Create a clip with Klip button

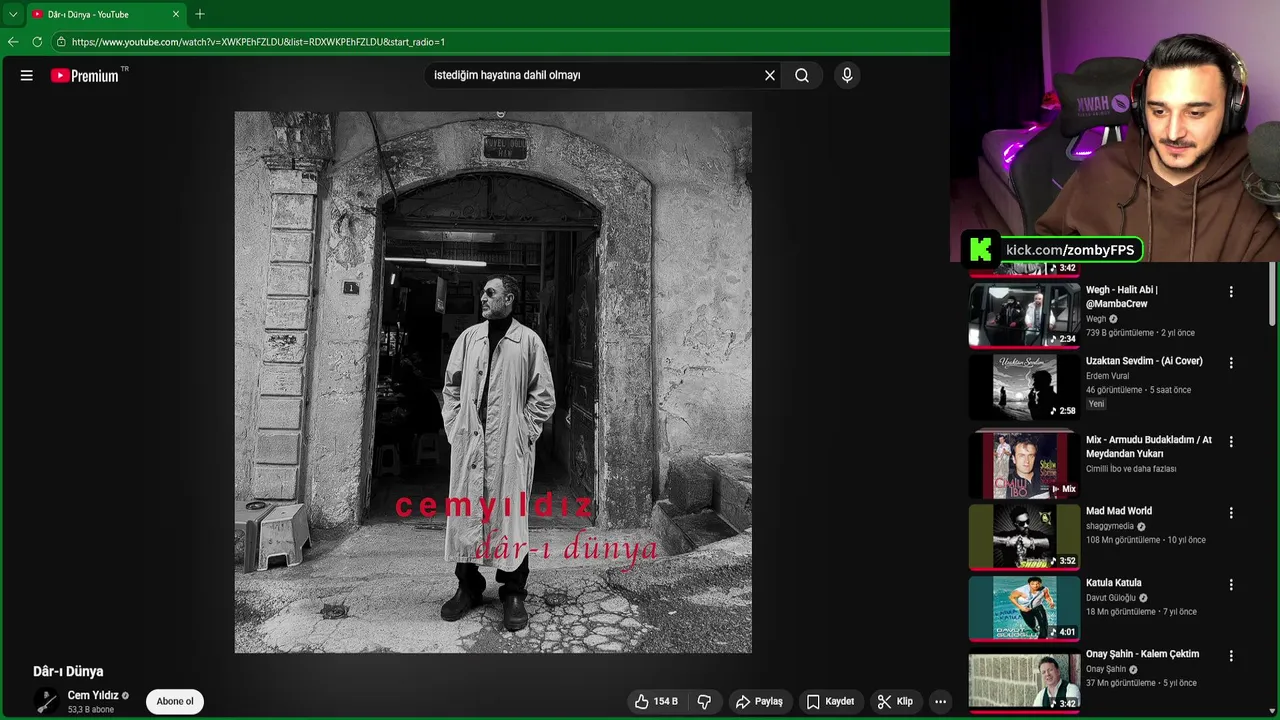click(x=895, y=702)
